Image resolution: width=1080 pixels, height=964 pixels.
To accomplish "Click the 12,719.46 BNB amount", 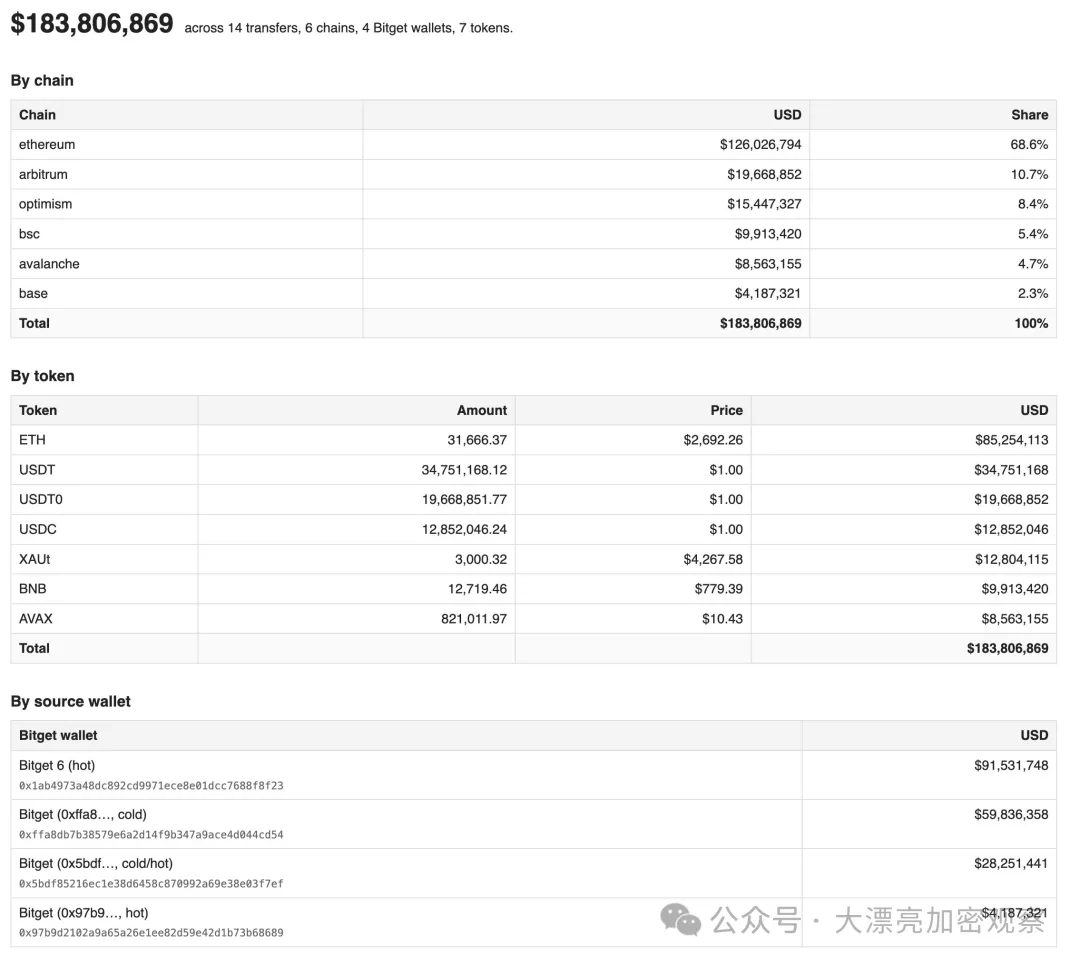I will tap(477, 589).
